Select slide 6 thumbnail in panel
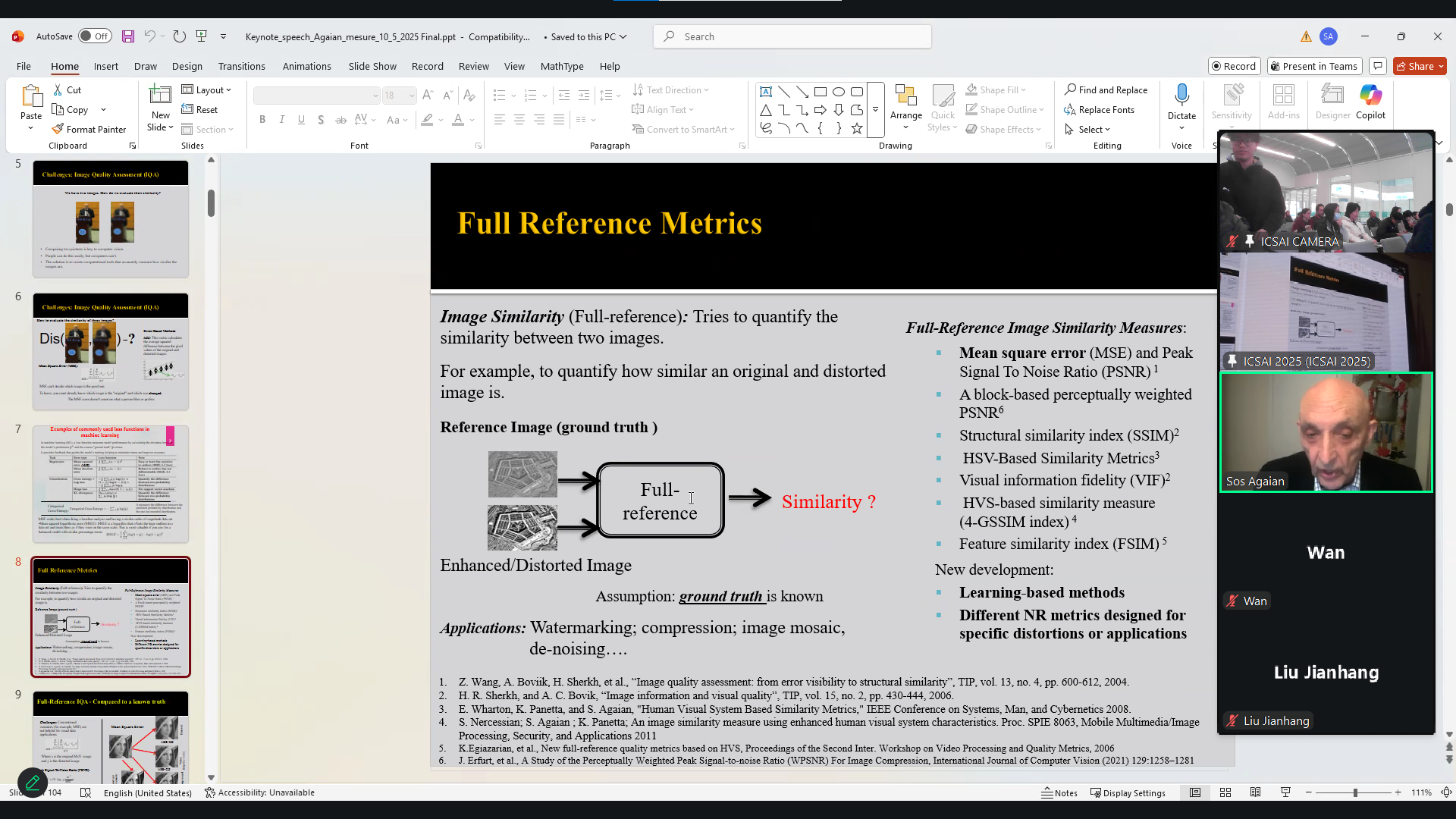This screenshot has width=1456, height=819. coord(111,350)
